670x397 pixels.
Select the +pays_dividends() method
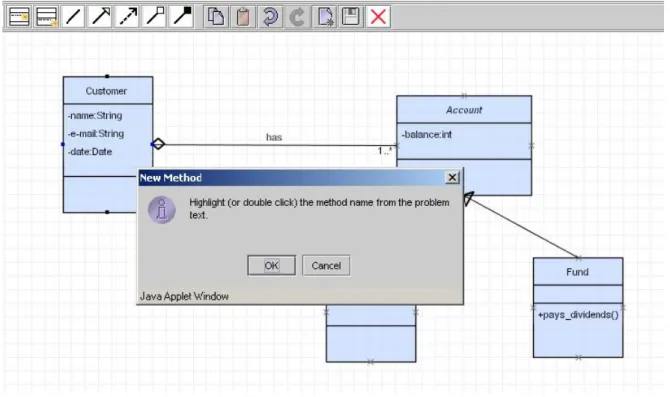click(x=578, y=315)
